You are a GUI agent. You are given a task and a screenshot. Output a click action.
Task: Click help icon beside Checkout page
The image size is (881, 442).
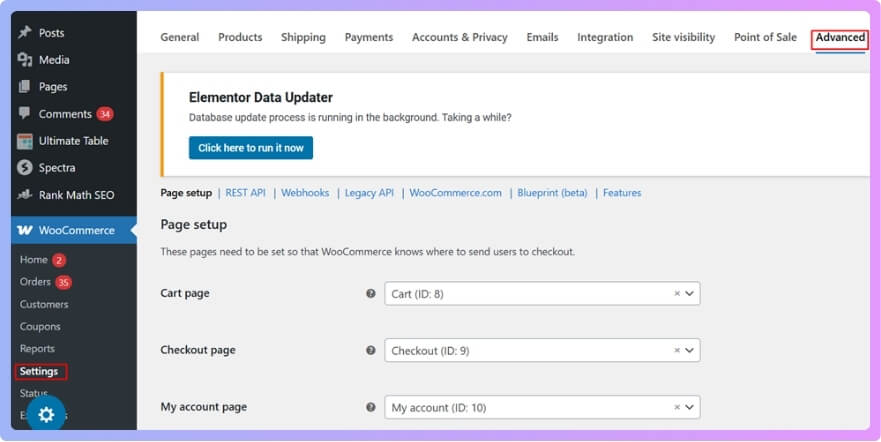[x=370, y=350]
